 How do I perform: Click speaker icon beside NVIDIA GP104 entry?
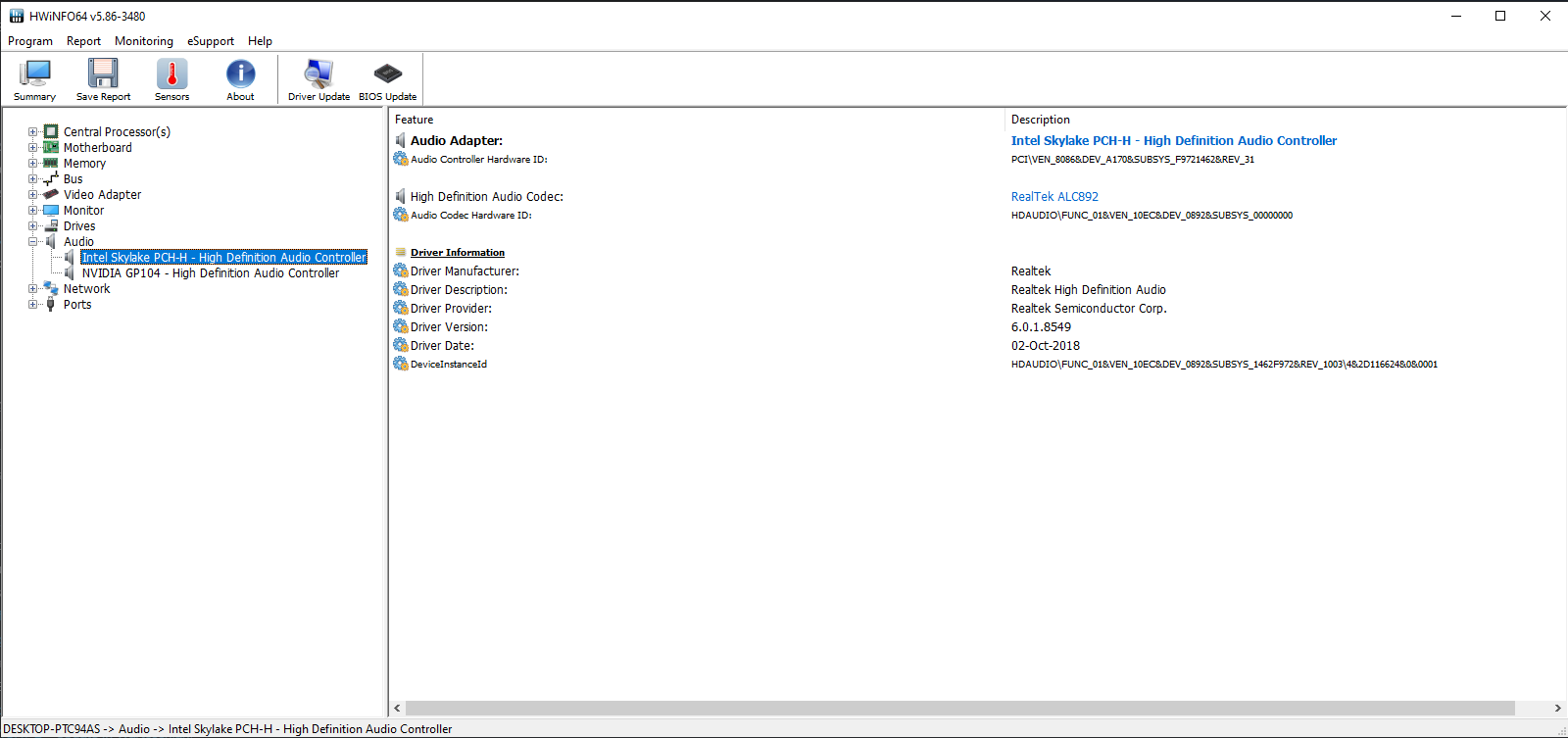pos(70,272)
